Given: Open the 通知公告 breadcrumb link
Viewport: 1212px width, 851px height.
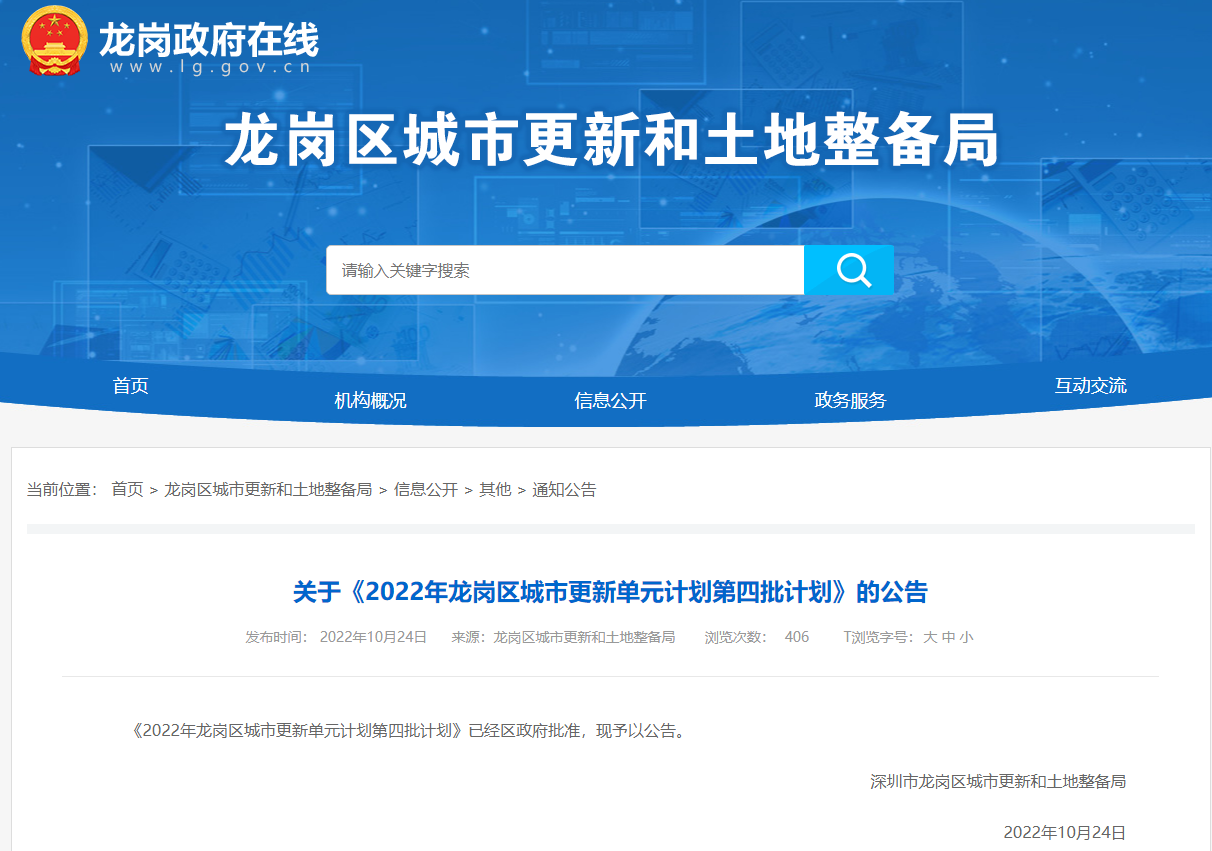Looking at the screenshot, I should click(x=564, y=490).
